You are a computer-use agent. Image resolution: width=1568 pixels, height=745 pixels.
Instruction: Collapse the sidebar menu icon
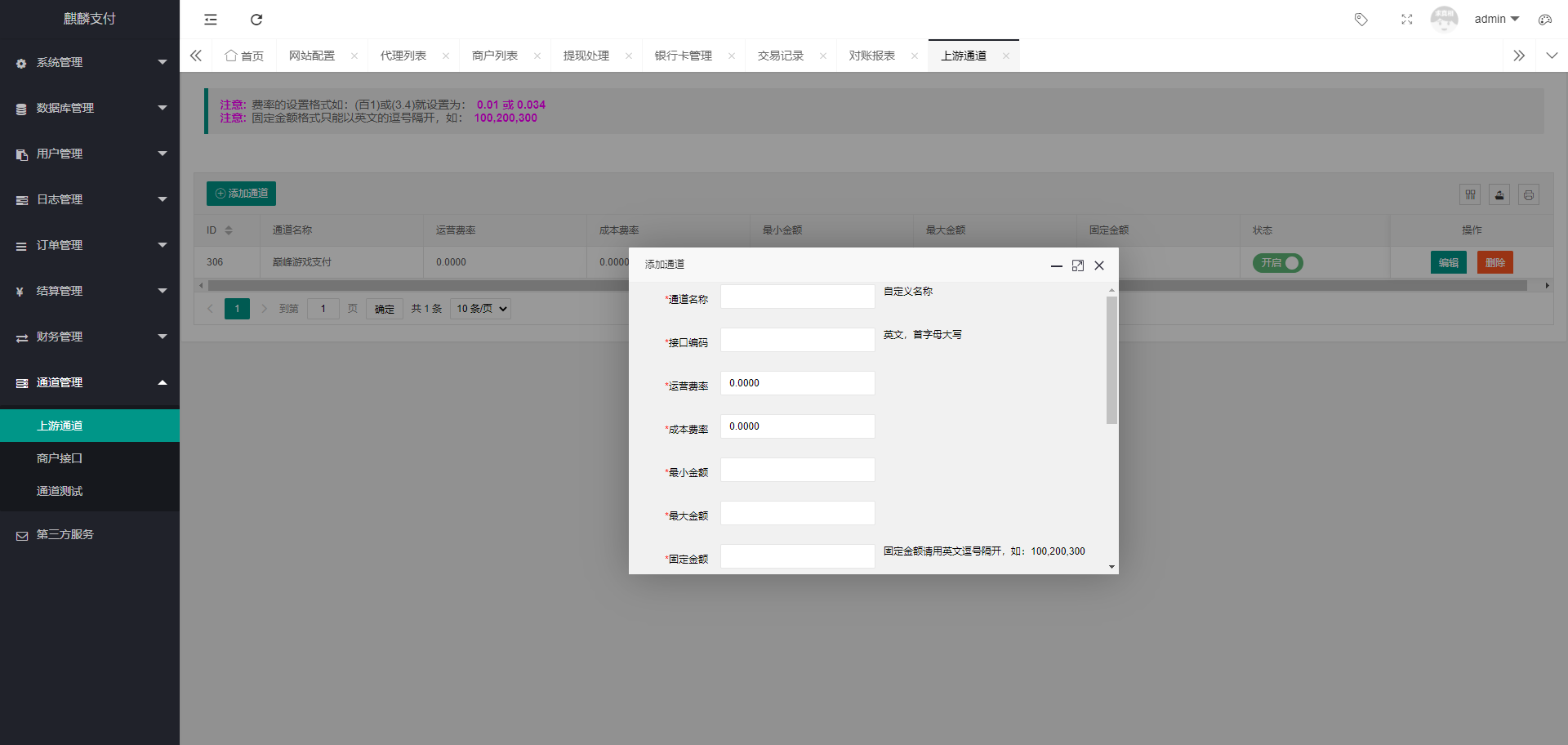pos(210,19)
